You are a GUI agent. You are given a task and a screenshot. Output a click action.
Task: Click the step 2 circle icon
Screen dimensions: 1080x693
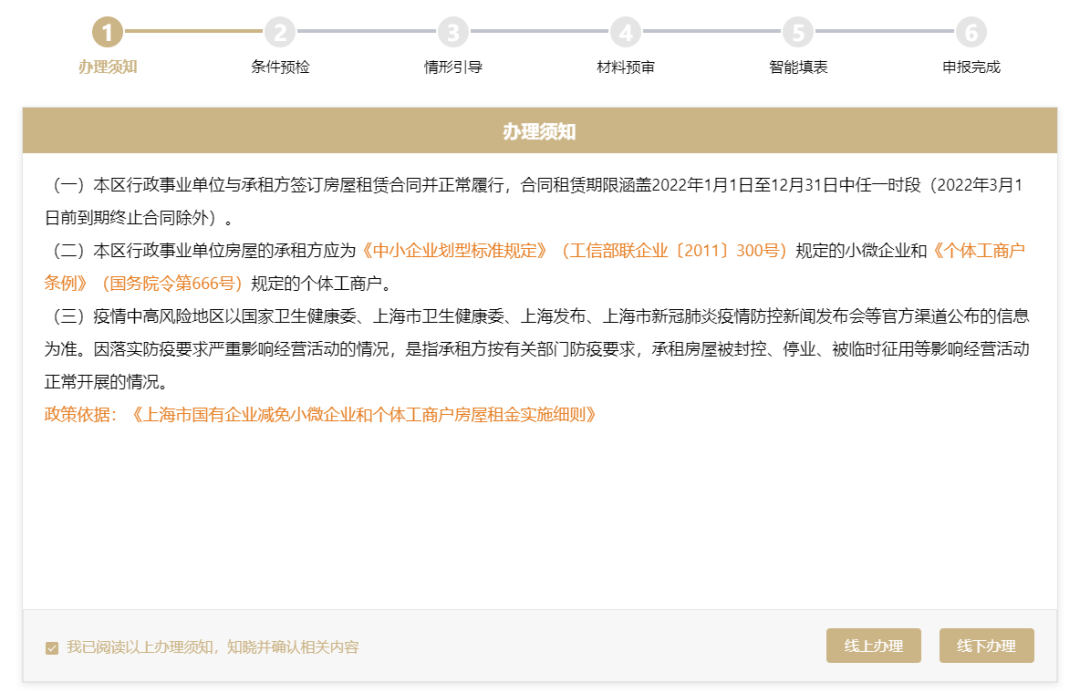[280, 32]
